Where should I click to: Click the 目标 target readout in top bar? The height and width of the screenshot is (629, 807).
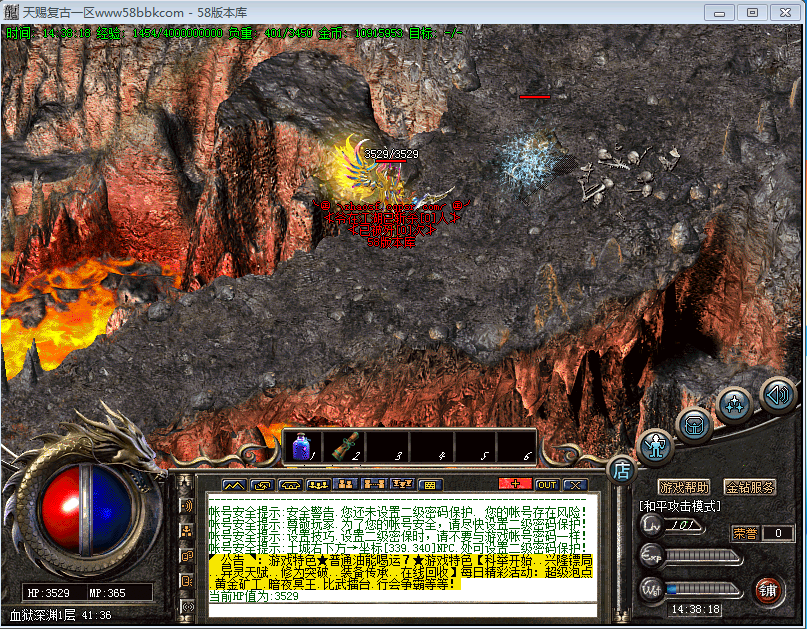(x=435, y=33)
